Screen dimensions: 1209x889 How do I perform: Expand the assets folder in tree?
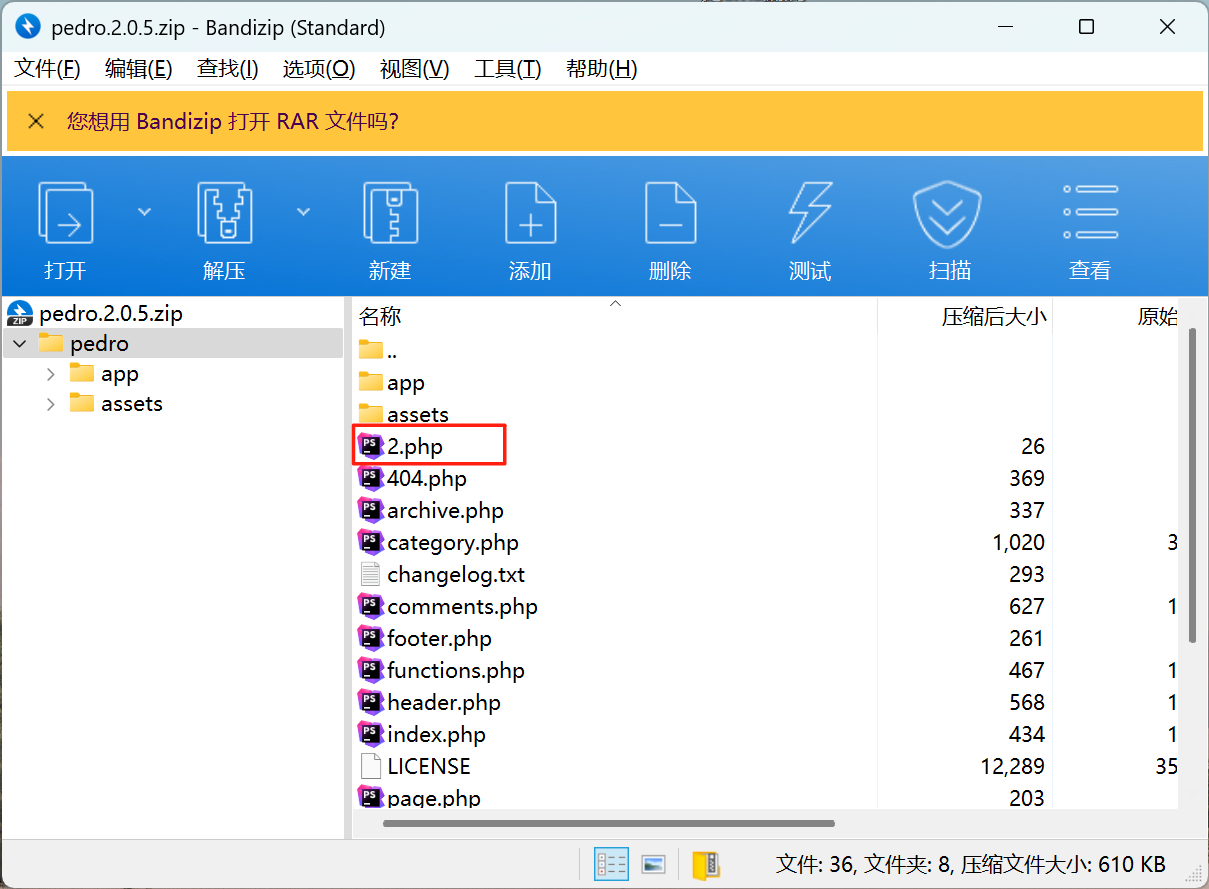(x=51, y=404)
